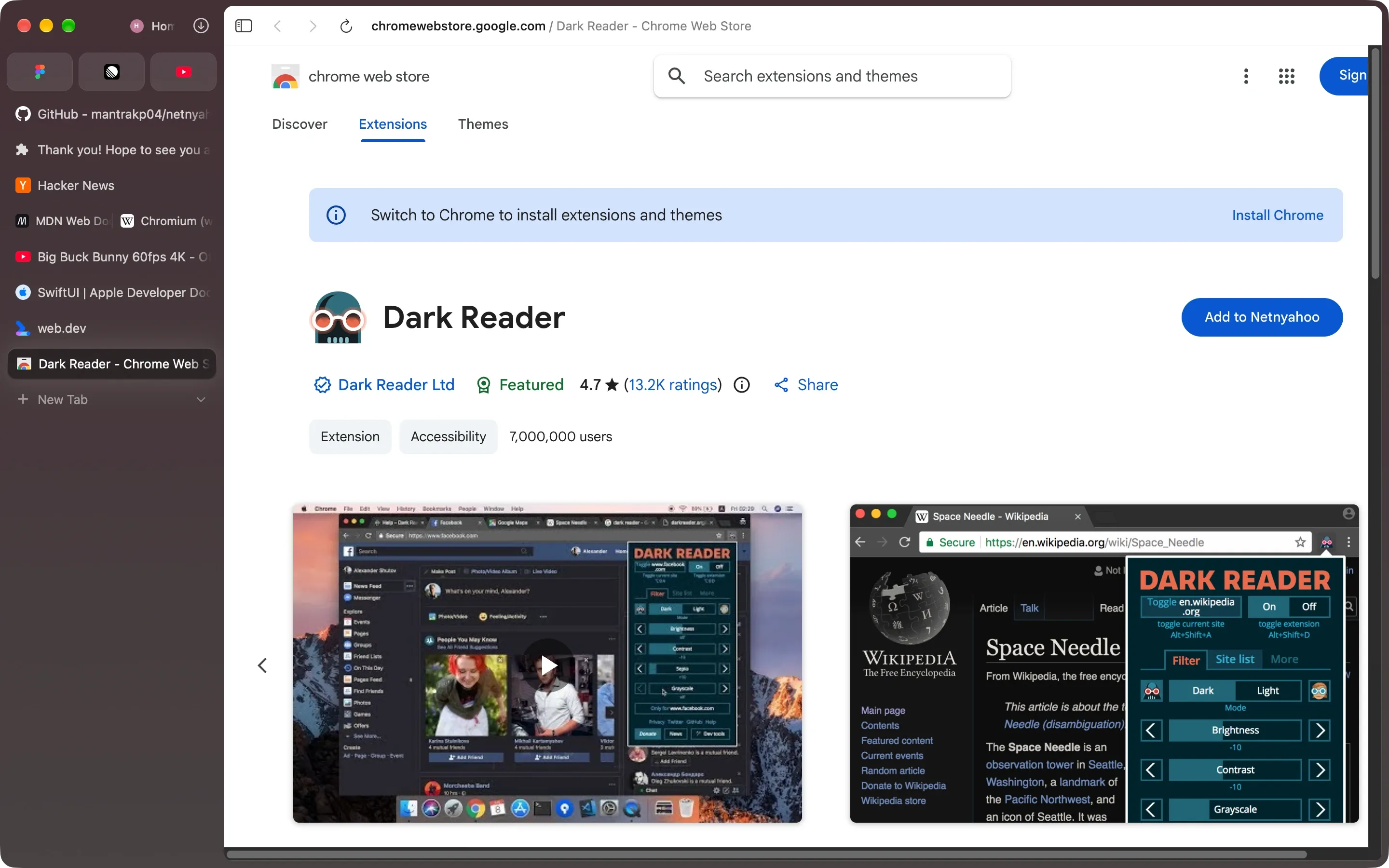Click the Featured badge icon

(x=483, y=385)
